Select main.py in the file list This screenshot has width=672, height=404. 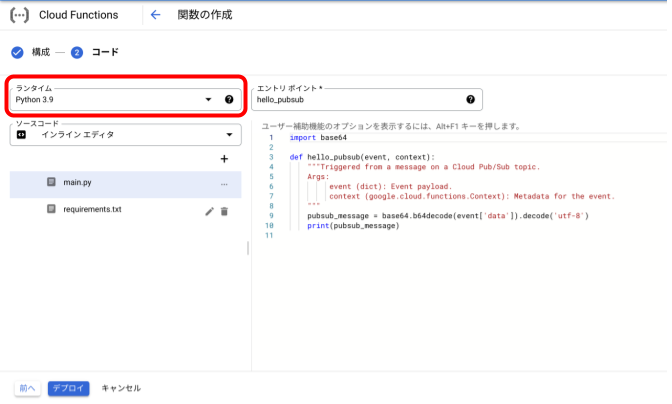[x=126, y=185]
